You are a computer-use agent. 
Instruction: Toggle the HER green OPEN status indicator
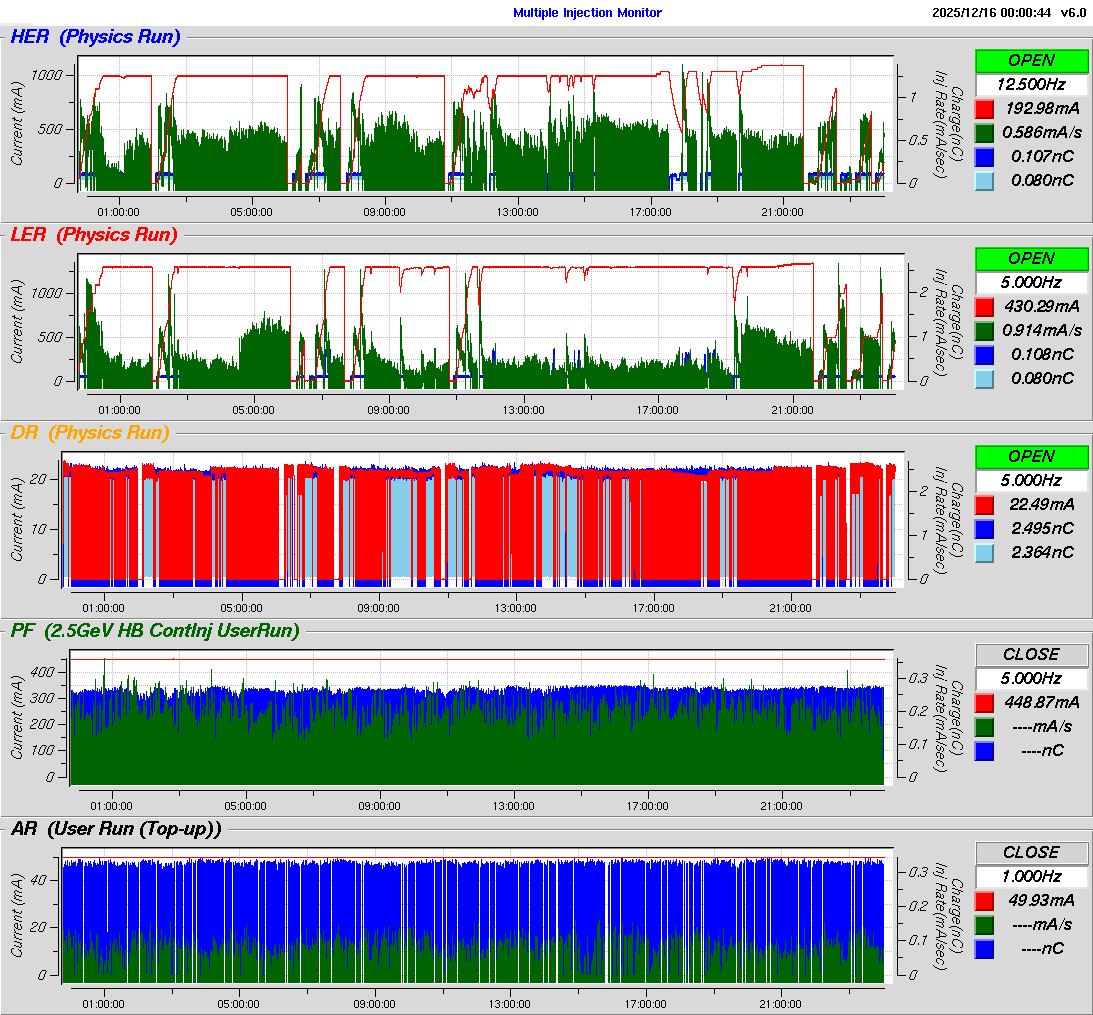click(1031, 60)
